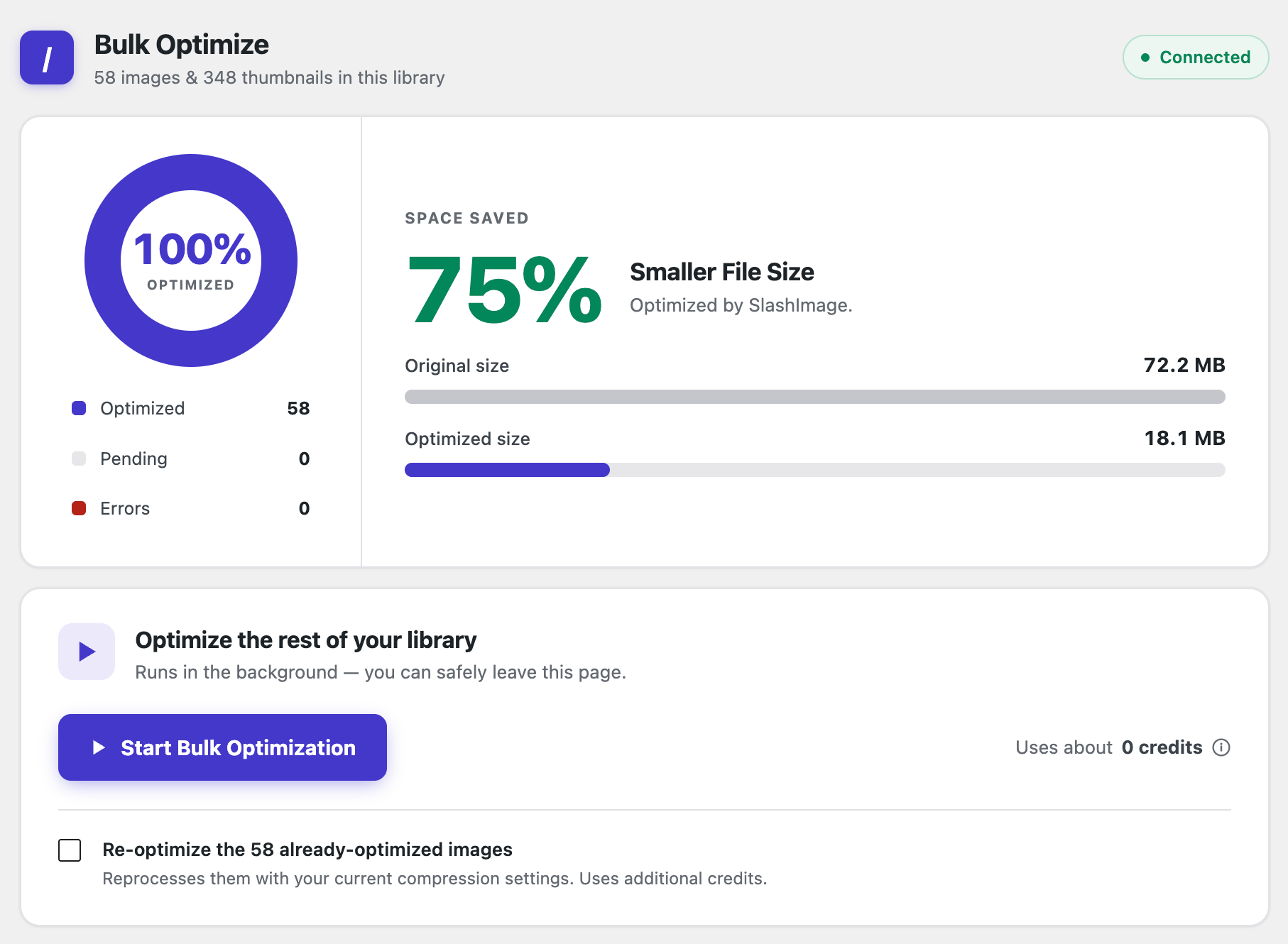Click the Errors legend label
This screenshot has height=944, width=1288.
pyautogui.click(x=125, y=508)
